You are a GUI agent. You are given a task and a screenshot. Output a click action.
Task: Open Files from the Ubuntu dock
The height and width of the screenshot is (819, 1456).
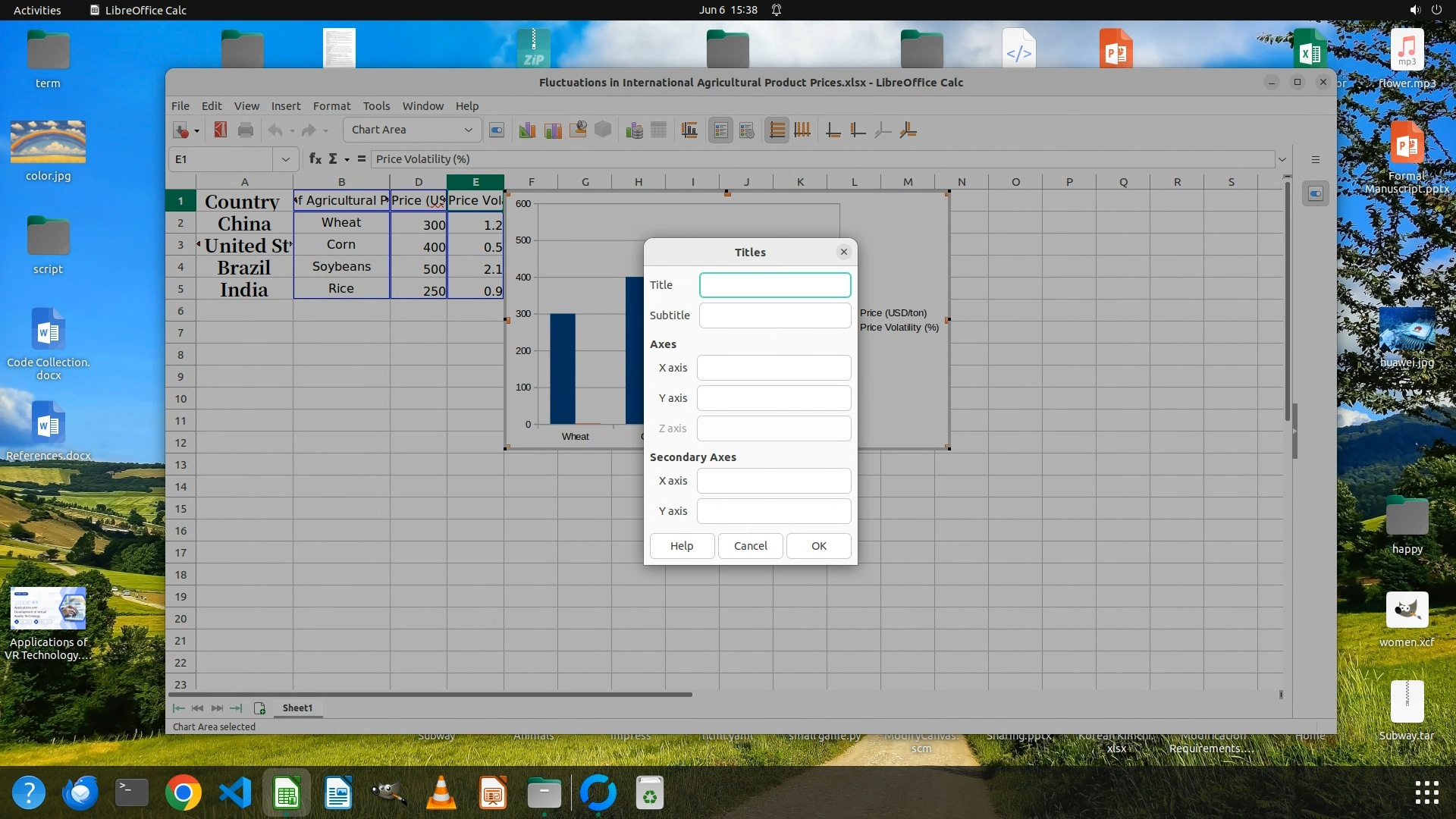pyautogui.click(x=544, y=794)
